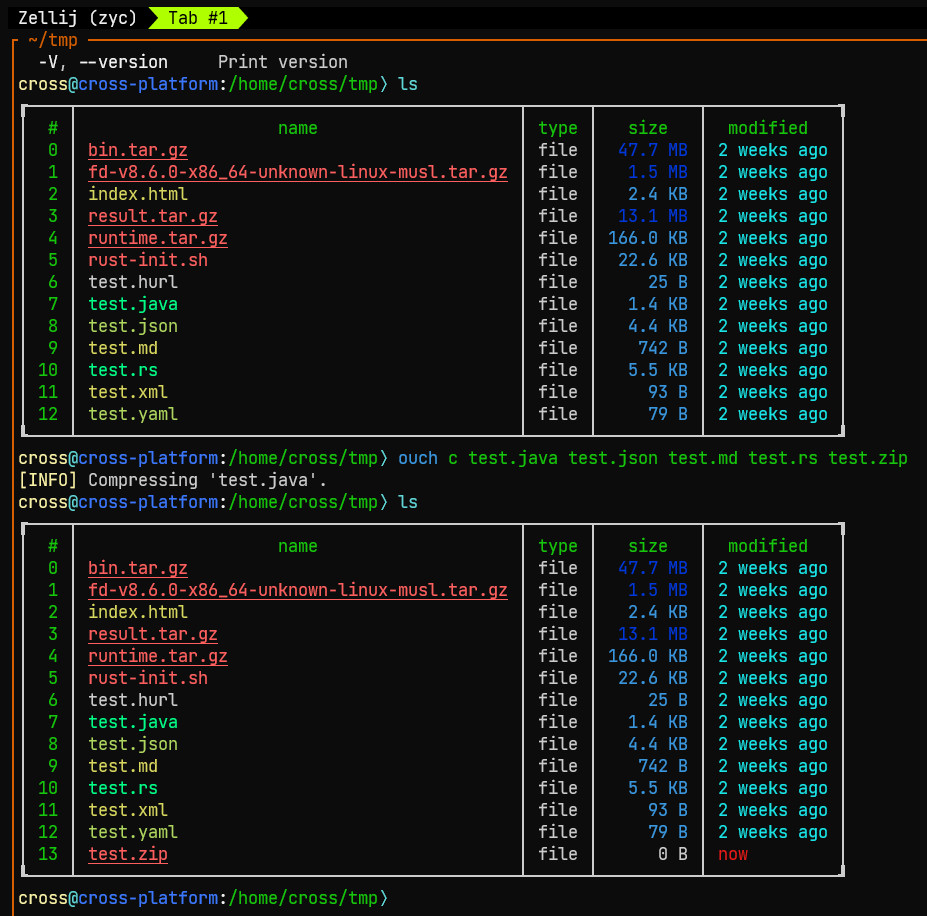Click the 166.0 KB size in first table
Viewport: 927px width, 916px height.
(x=648, y=238)
